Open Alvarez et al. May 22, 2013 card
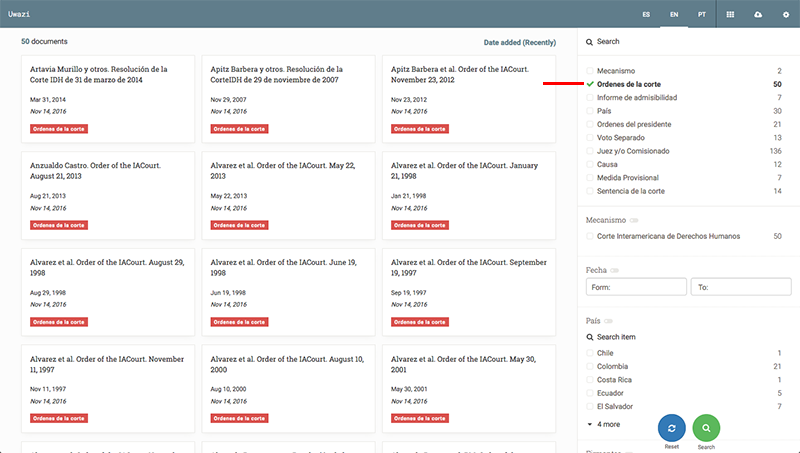Image resolution: width=800 pixels, height=453 pixels. (x=288, y=195)
